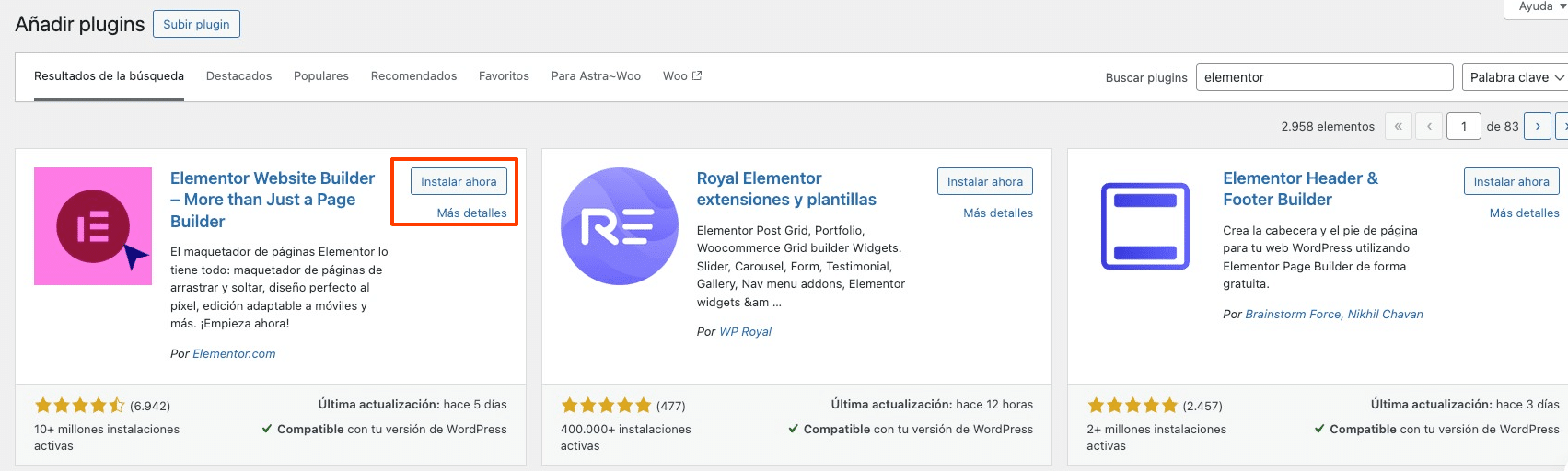Expand the Ayuda help panel
The width and height of the screenshot is (1568, 471).
[x=1541, y=6]
